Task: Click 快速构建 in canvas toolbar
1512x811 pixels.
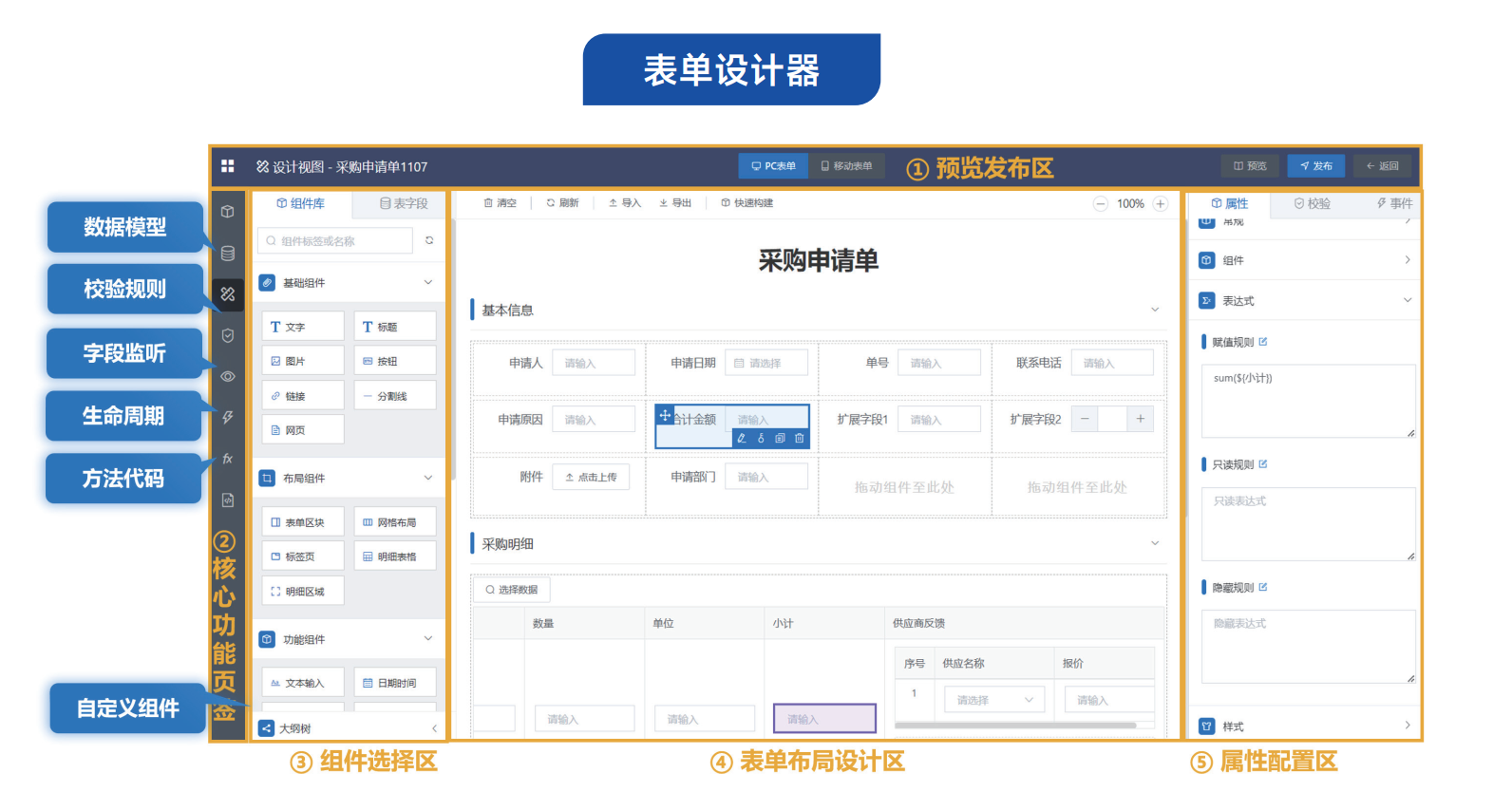Action: 747,203
